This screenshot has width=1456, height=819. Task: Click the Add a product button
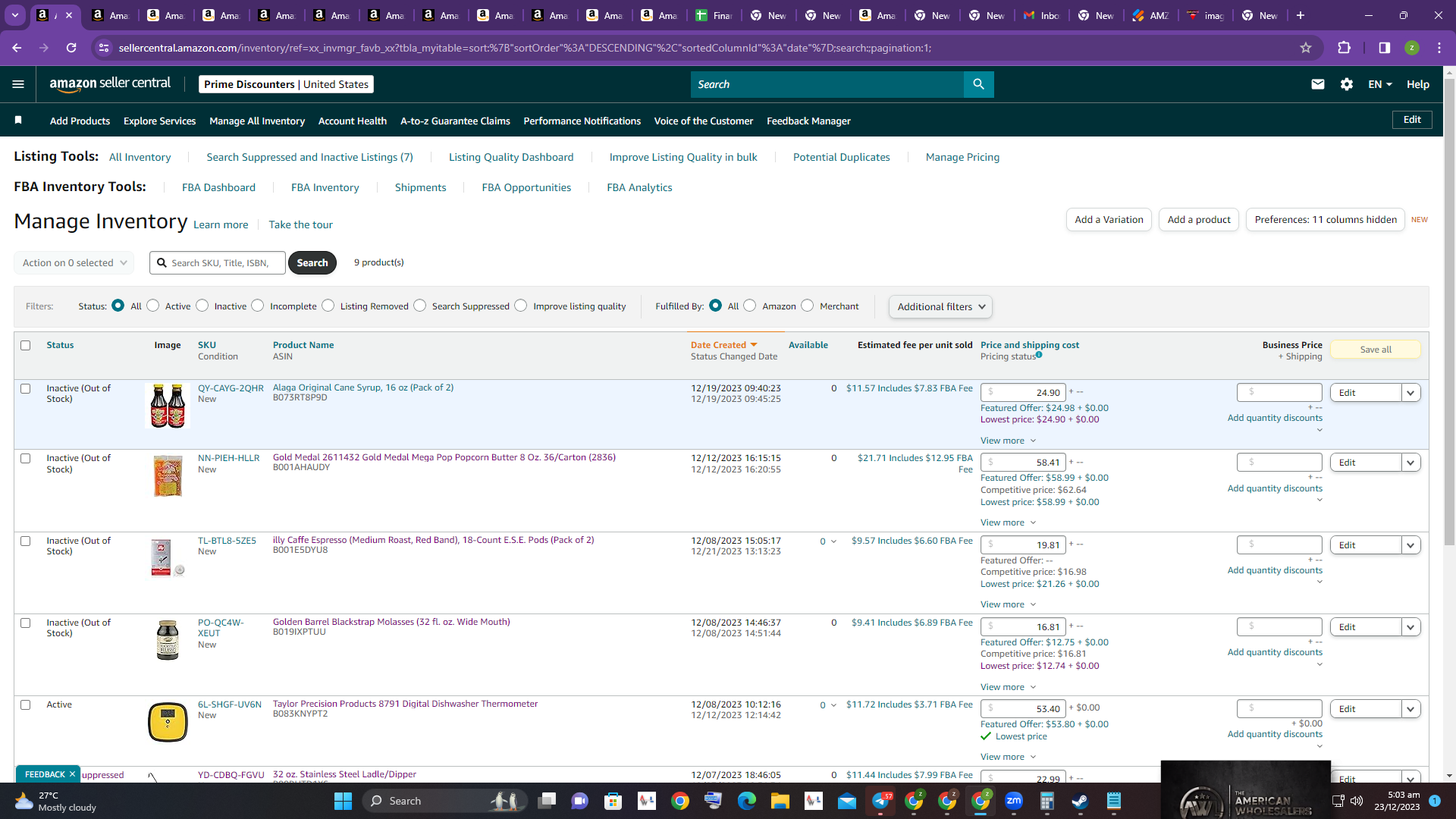pos(1199,220)
